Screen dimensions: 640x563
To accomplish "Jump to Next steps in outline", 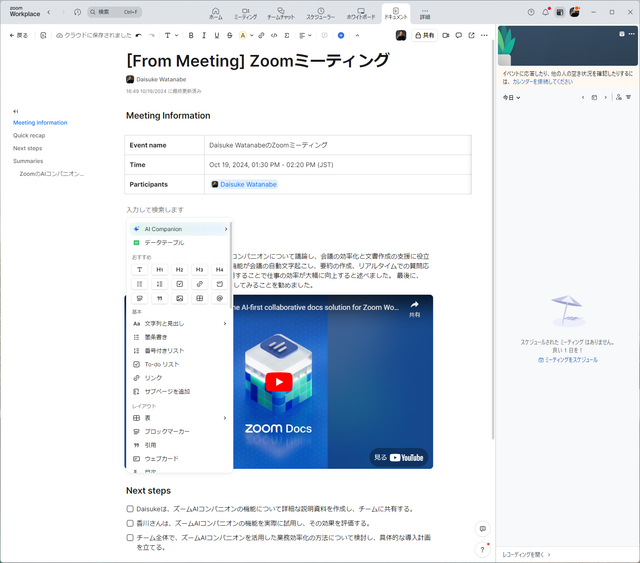I will (x=27, y=148).
